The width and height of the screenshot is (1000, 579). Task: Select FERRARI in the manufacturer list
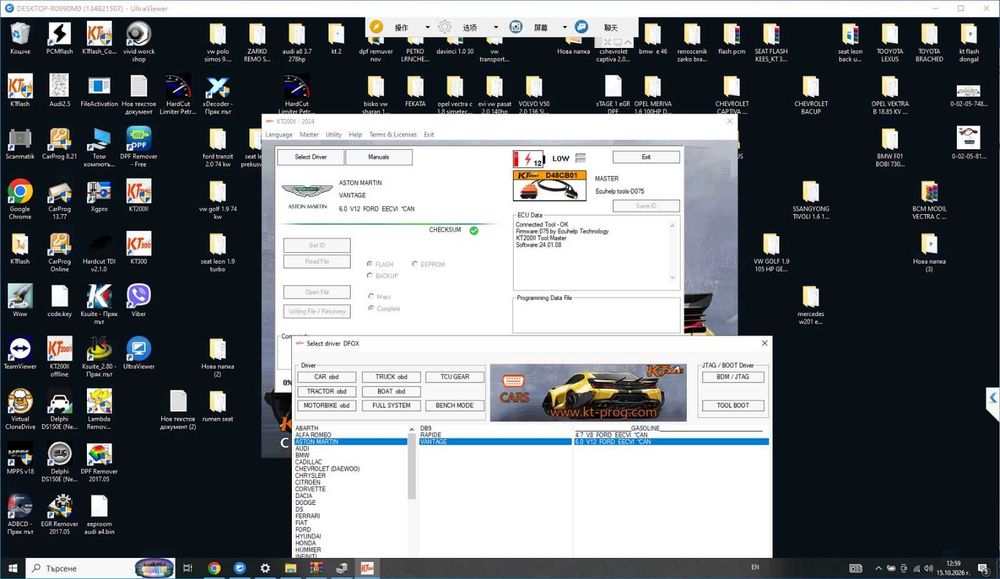pyautogui.click(x=307, y=516)
